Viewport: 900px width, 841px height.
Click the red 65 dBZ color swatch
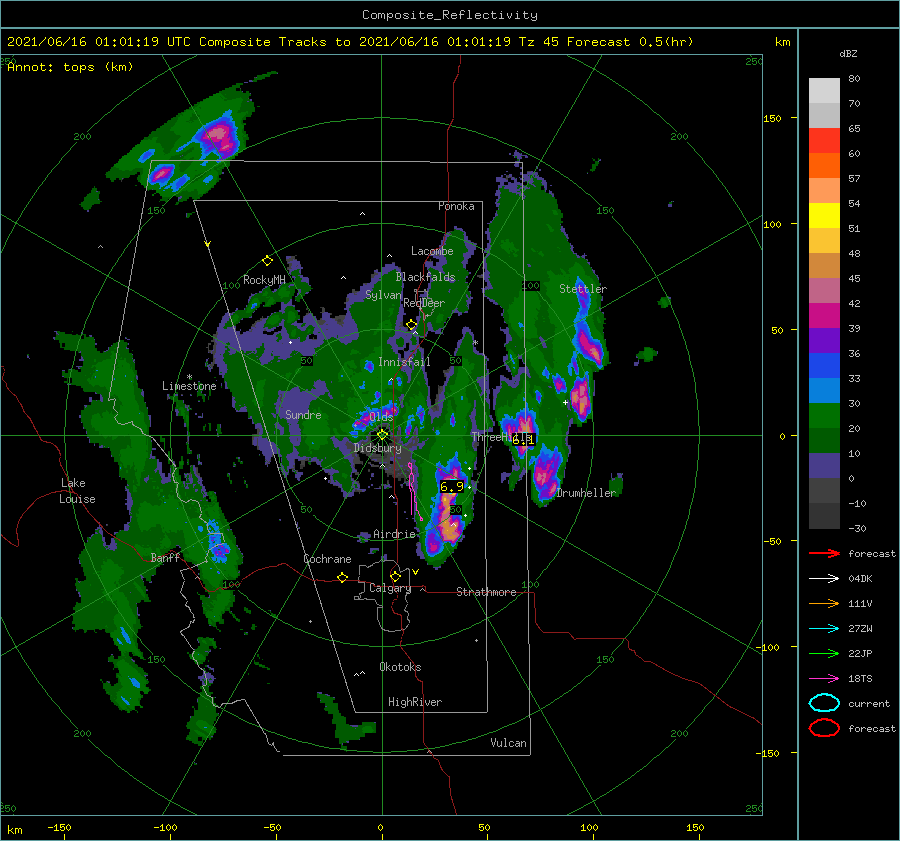point(824,141)
